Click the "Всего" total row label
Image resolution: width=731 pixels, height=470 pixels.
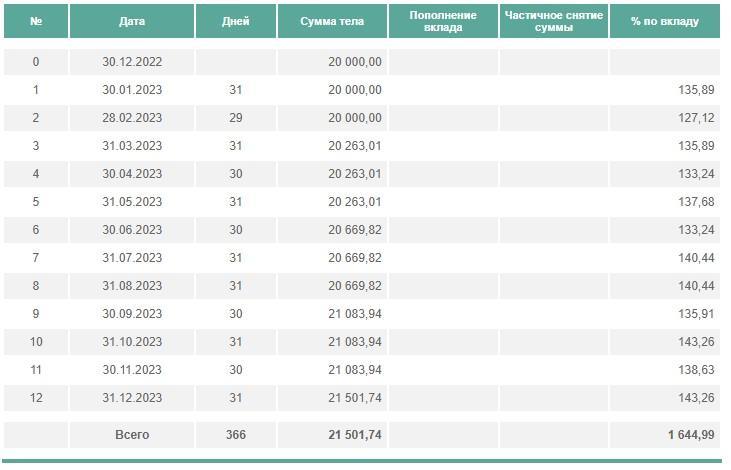pyautogui.click(x=132, y=435)
